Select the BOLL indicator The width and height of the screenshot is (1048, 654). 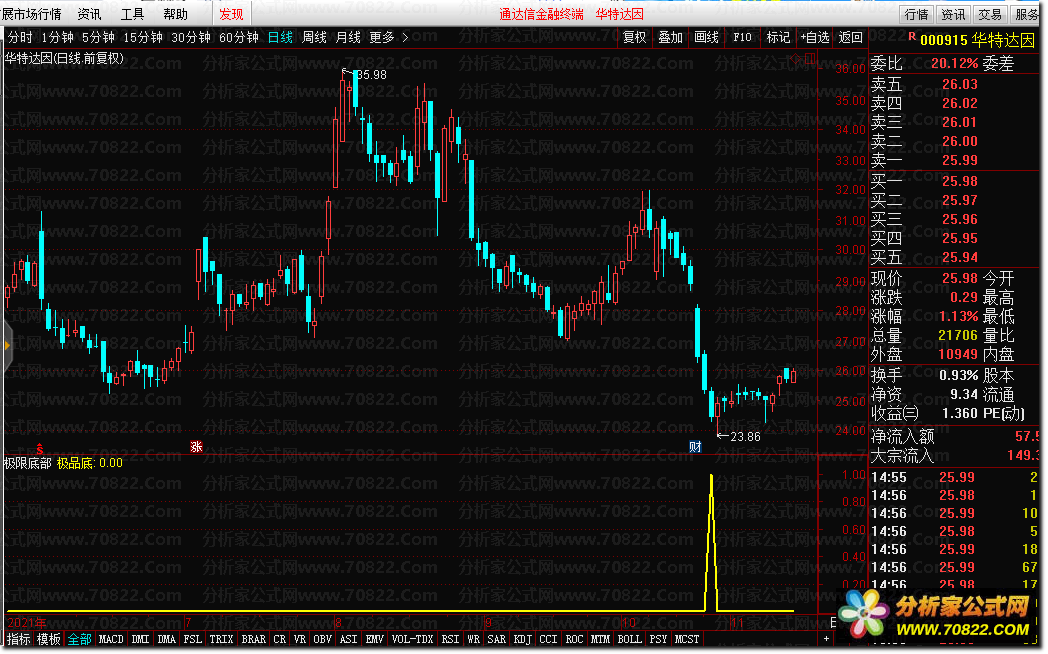[x=630, y=639]
